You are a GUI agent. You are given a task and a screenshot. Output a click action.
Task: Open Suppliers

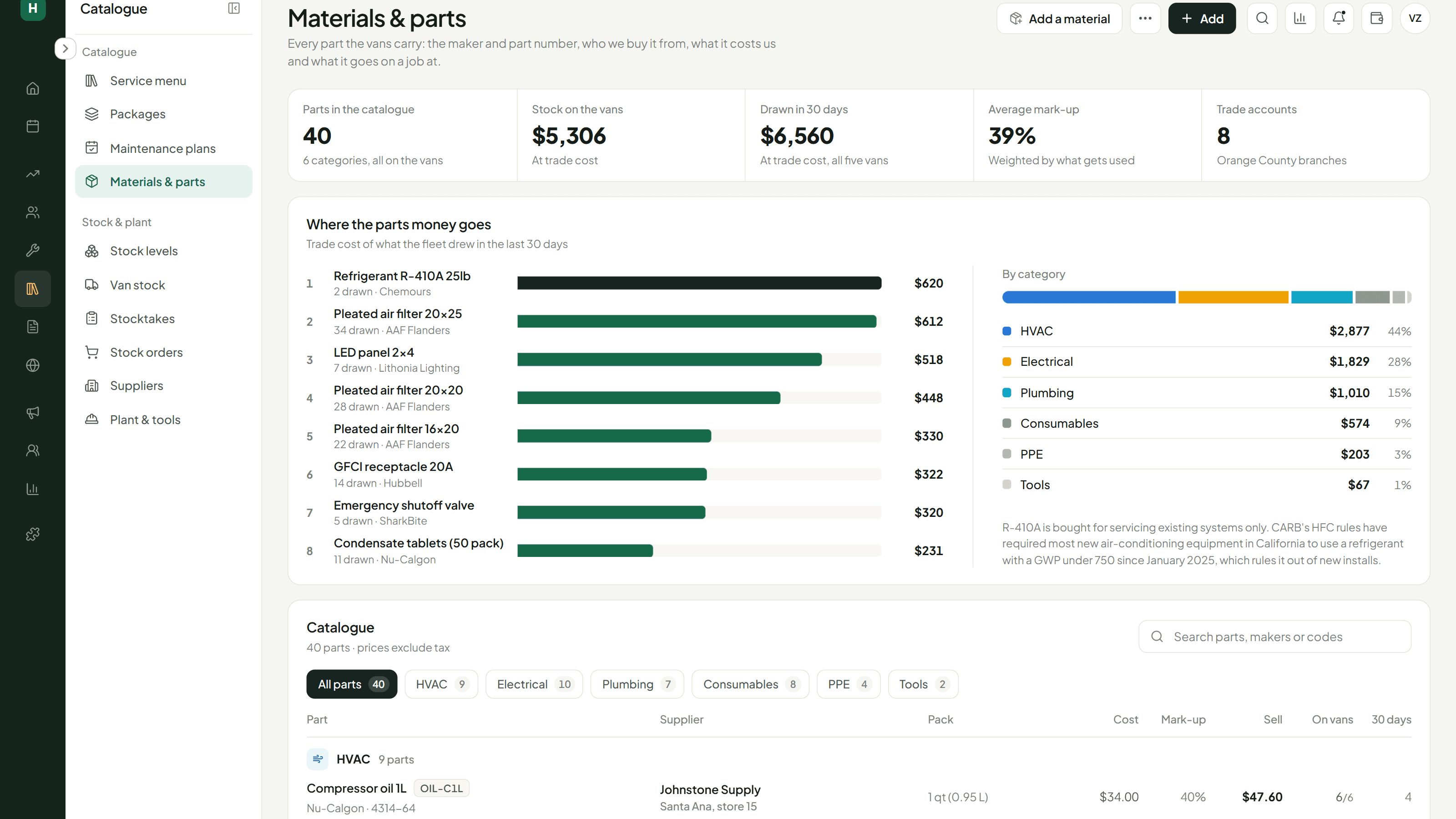click(x=163, y=385)
